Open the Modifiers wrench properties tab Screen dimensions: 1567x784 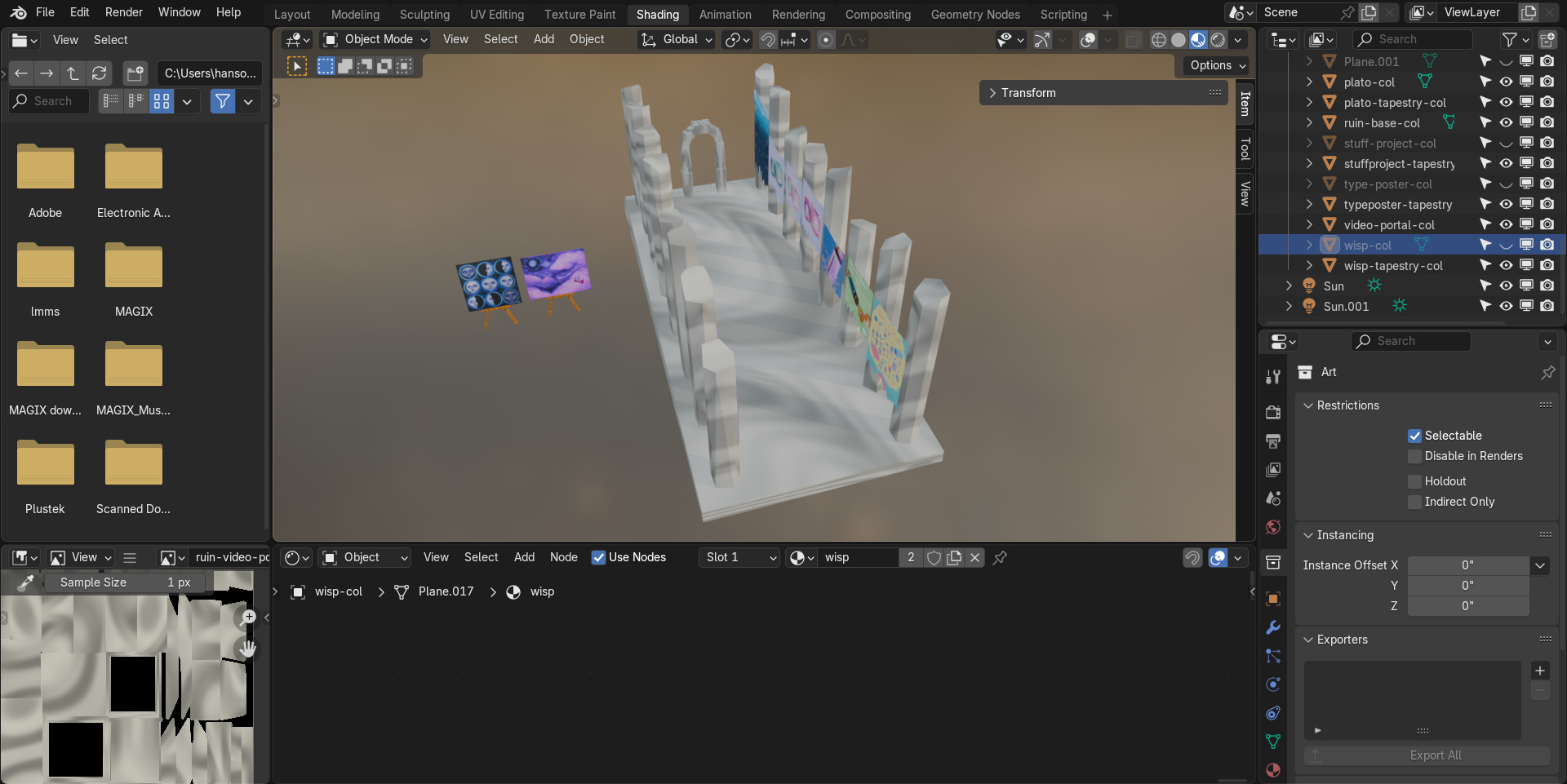click(x=1273, y=627)
